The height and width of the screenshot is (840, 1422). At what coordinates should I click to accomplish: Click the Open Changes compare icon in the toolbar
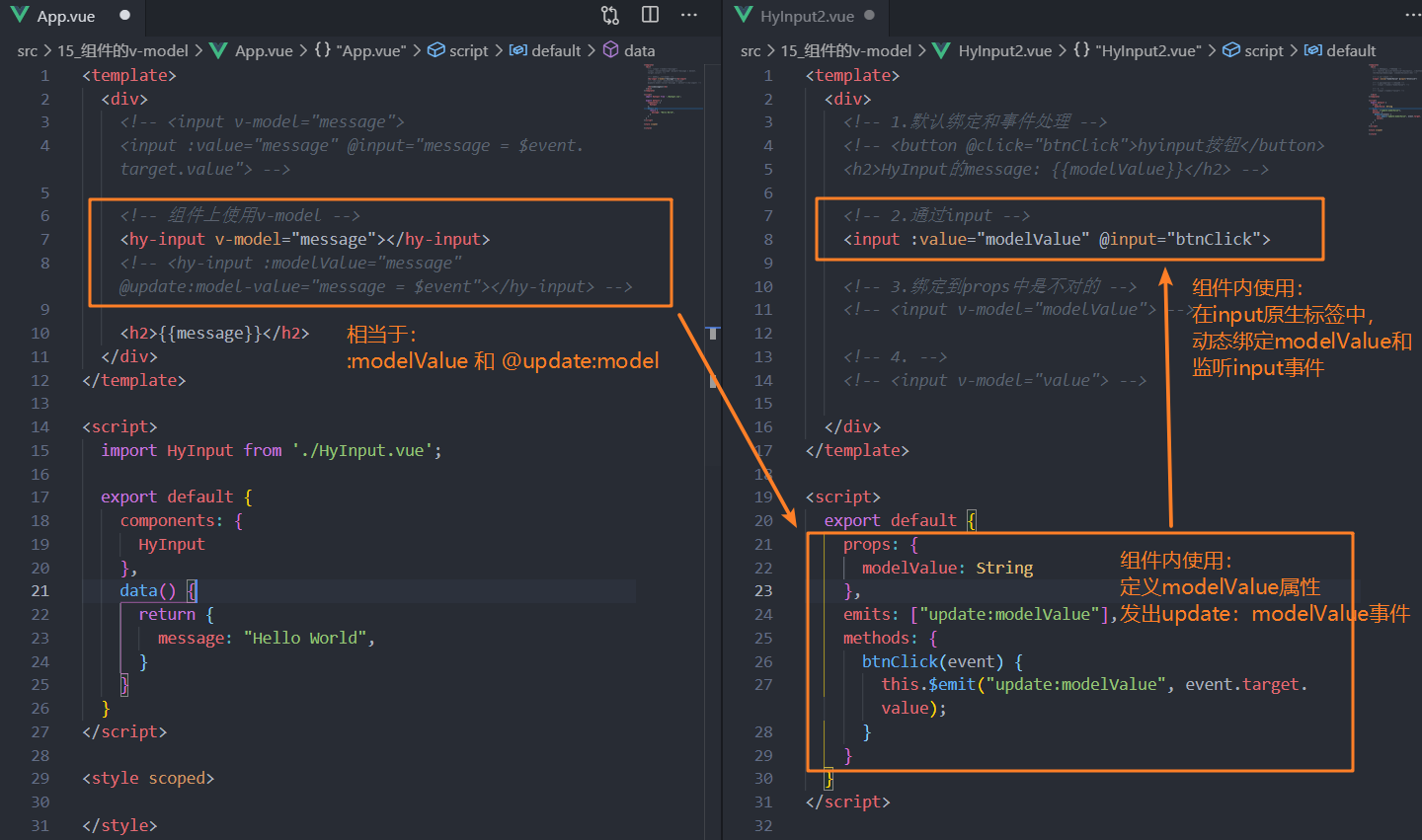pyautogui.click(x=609, y=15)
